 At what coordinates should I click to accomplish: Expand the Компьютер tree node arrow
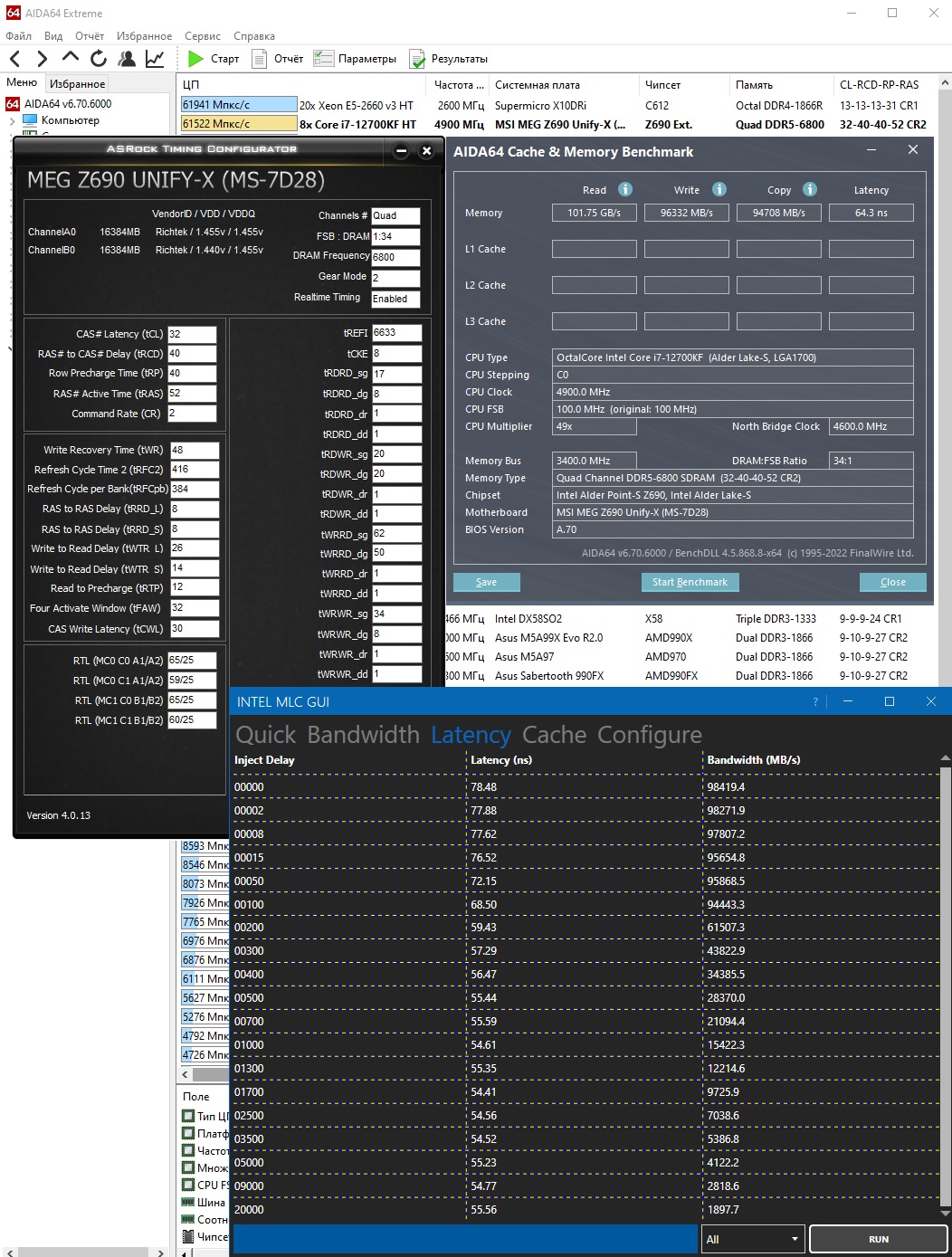13,120
